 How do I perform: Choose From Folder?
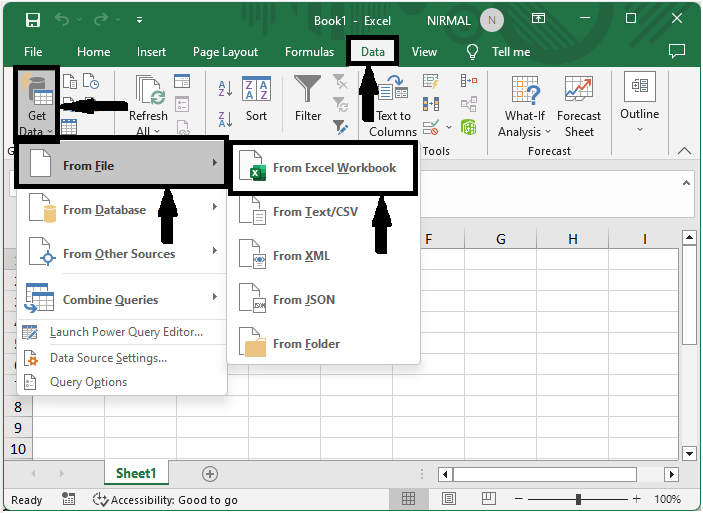click(323, 343)
